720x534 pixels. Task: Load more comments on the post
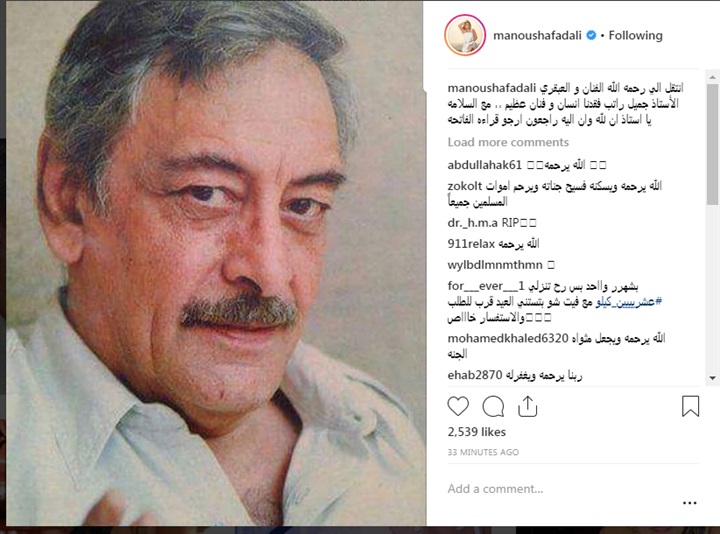point(508,142)
